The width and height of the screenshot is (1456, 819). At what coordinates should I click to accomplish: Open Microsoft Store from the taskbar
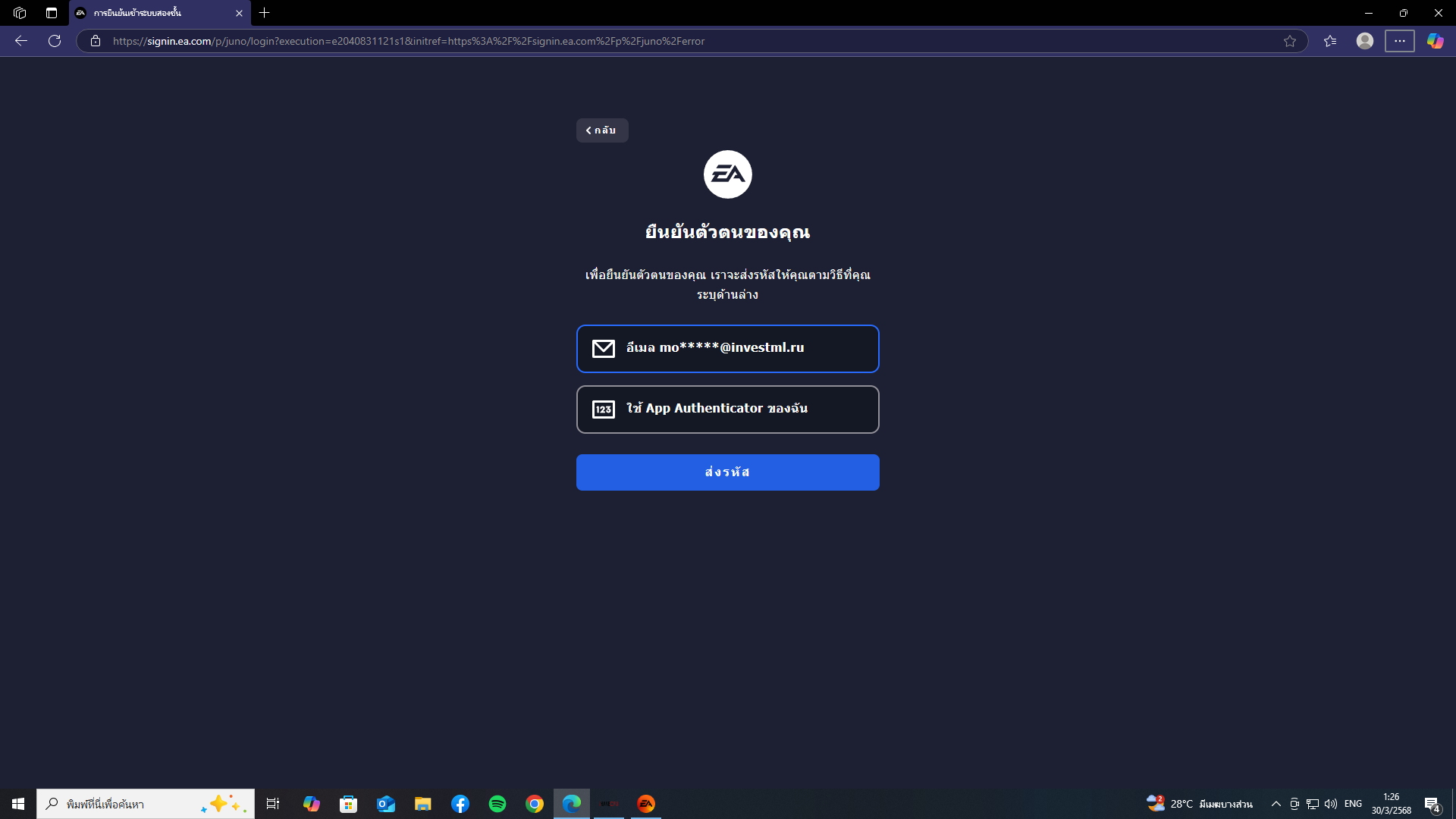point(348,804)
